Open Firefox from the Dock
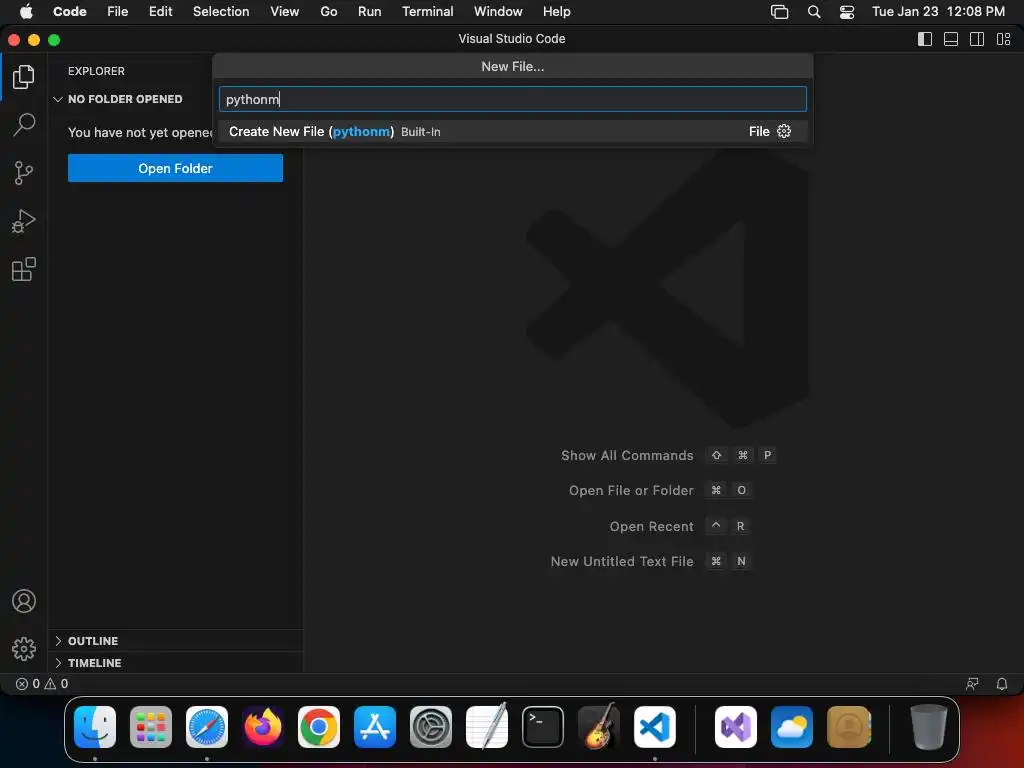1024x768 pixels. 263,727
